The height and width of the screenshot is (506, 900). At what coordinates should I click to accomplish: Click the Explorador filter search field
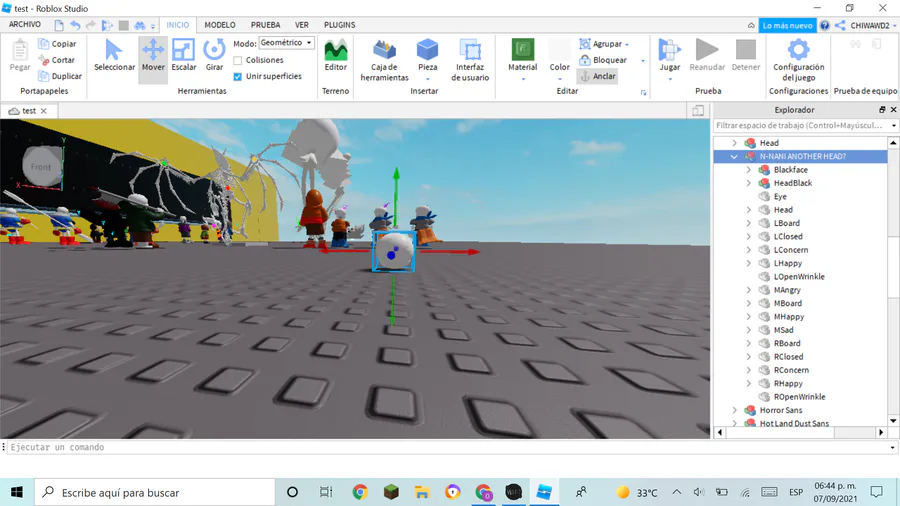pos(802,125)
